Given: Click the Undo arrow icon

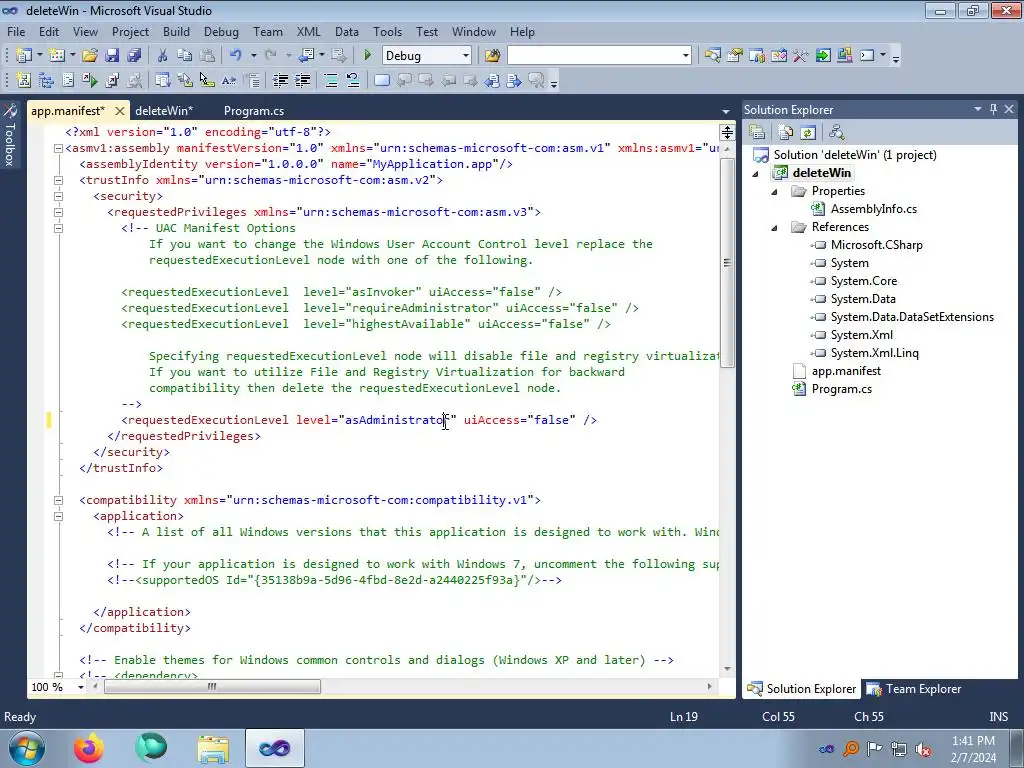Looking at the screenshot, I should pos(236,56).
